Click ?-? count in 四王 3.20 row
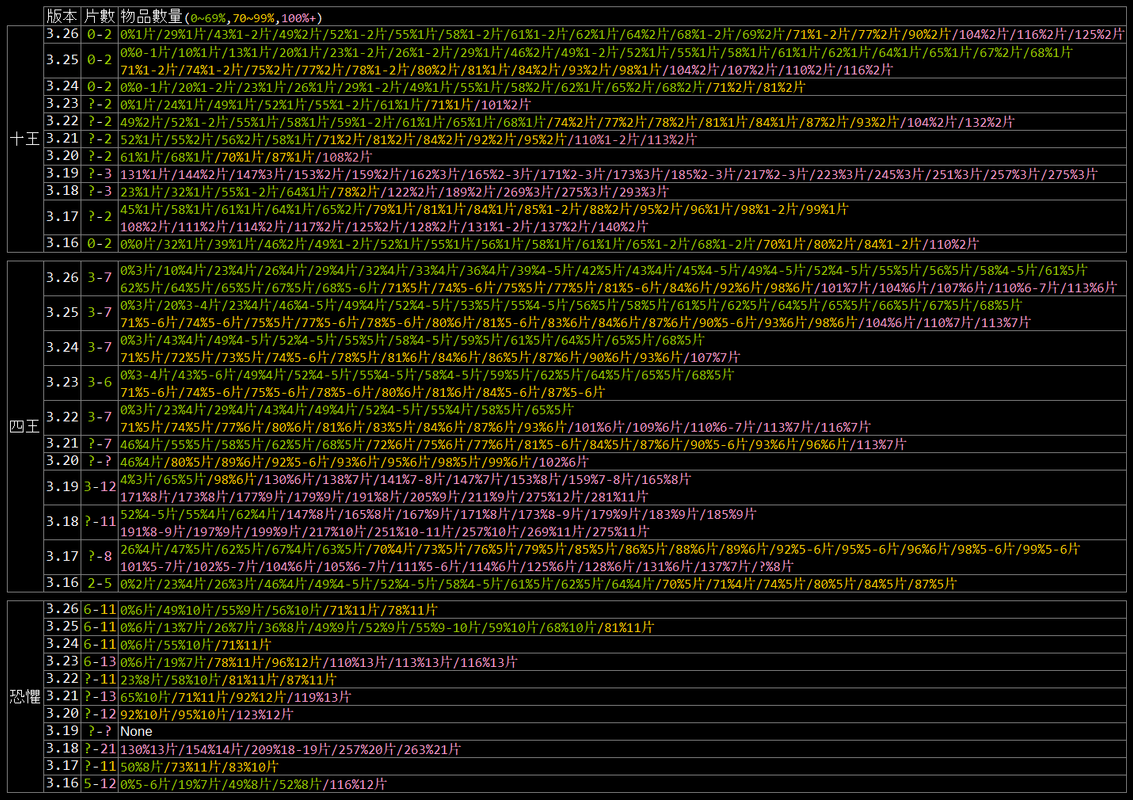The width and height of the screenshot is (1133, 800). coord(100,461)
